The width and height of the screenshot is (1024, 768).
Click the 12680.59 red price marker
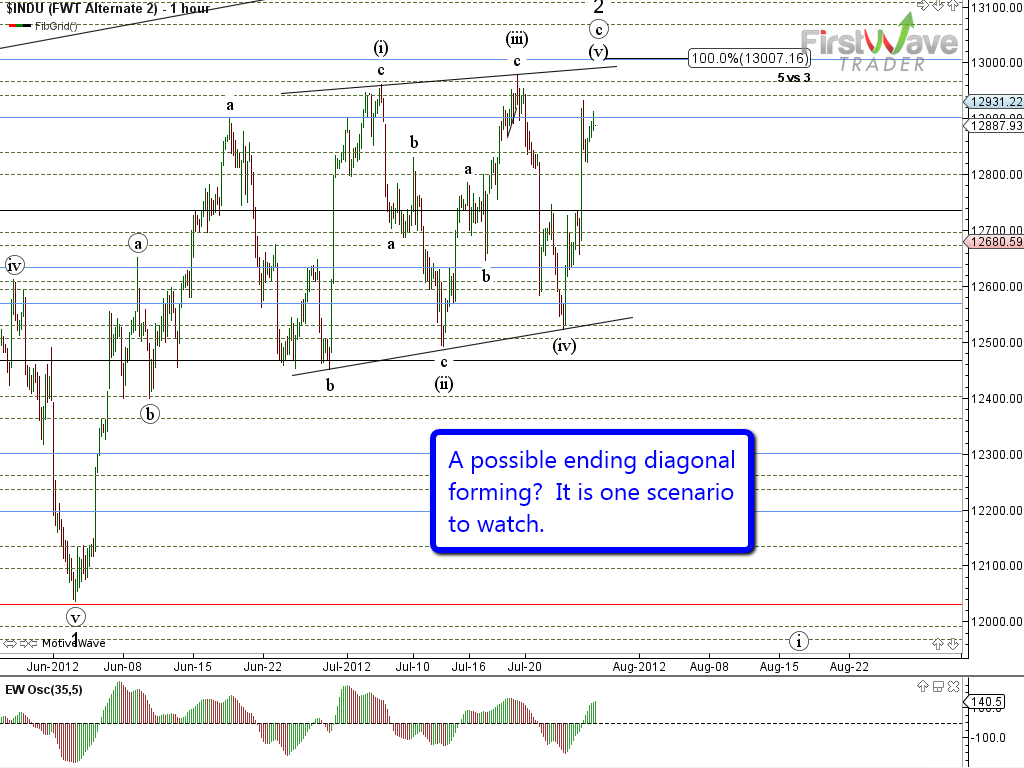tap(994, 242)
